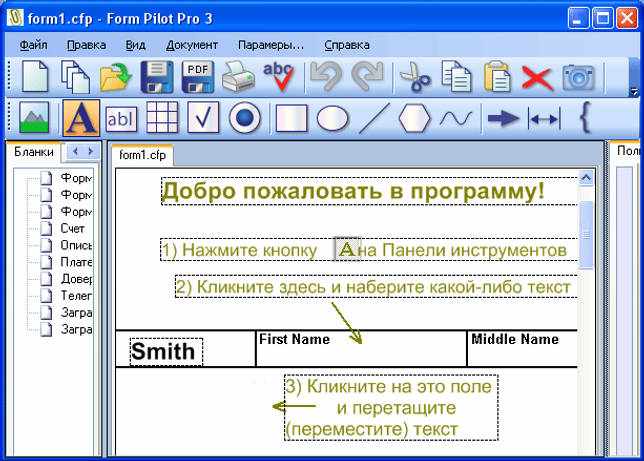Switch to the Бланки panel tab
The width and height of the screenshot is (644, 461).
coord(34,152)
